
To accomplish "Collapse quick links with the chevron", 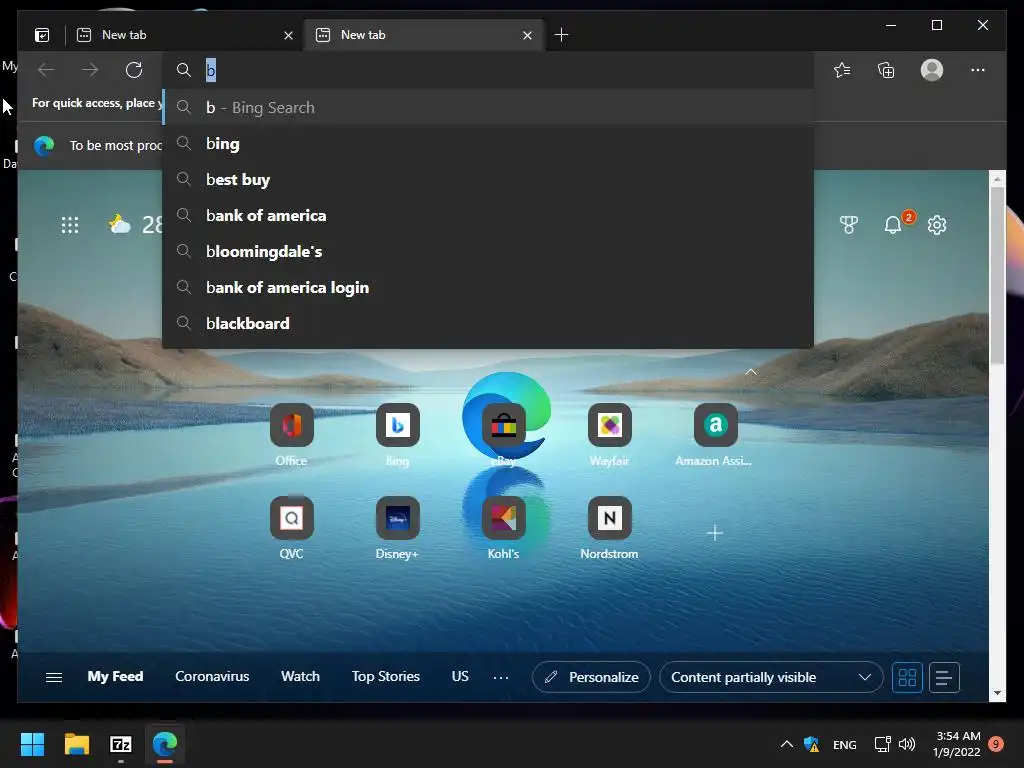I will [x=751, y=372].
